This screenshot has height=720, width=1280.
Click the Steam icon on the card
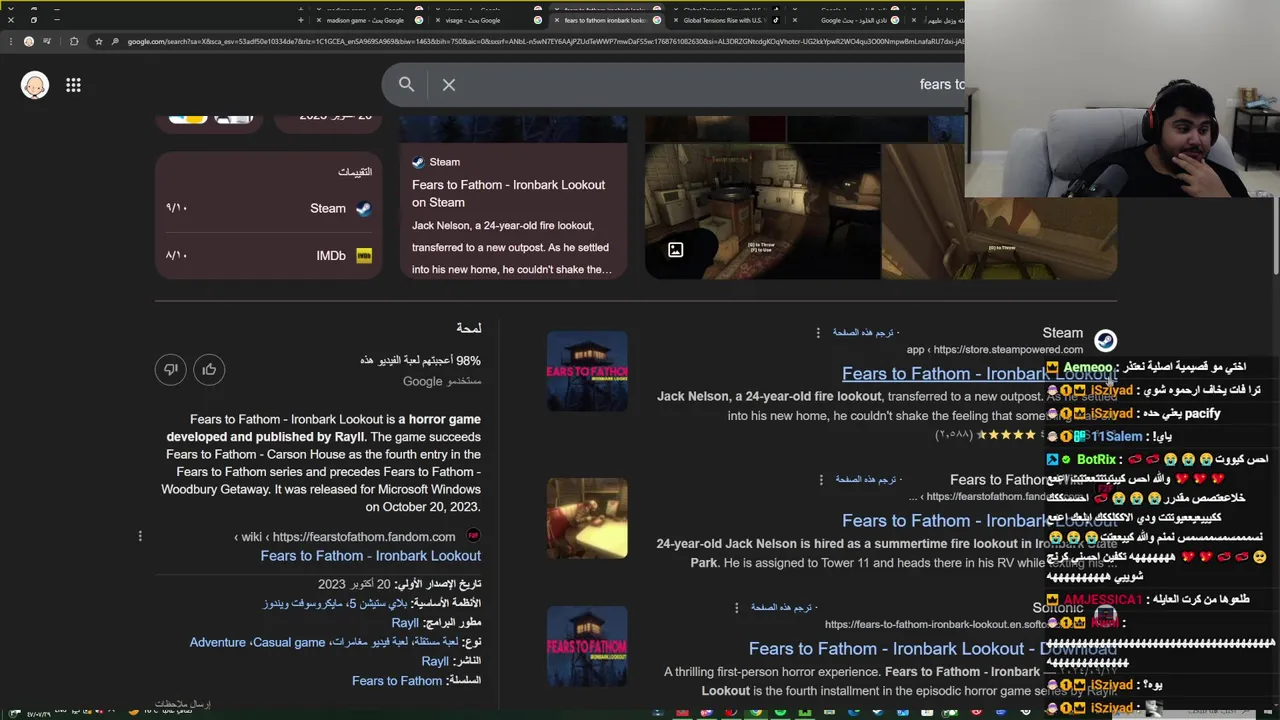pyautogui.click(x=418, y=162)
